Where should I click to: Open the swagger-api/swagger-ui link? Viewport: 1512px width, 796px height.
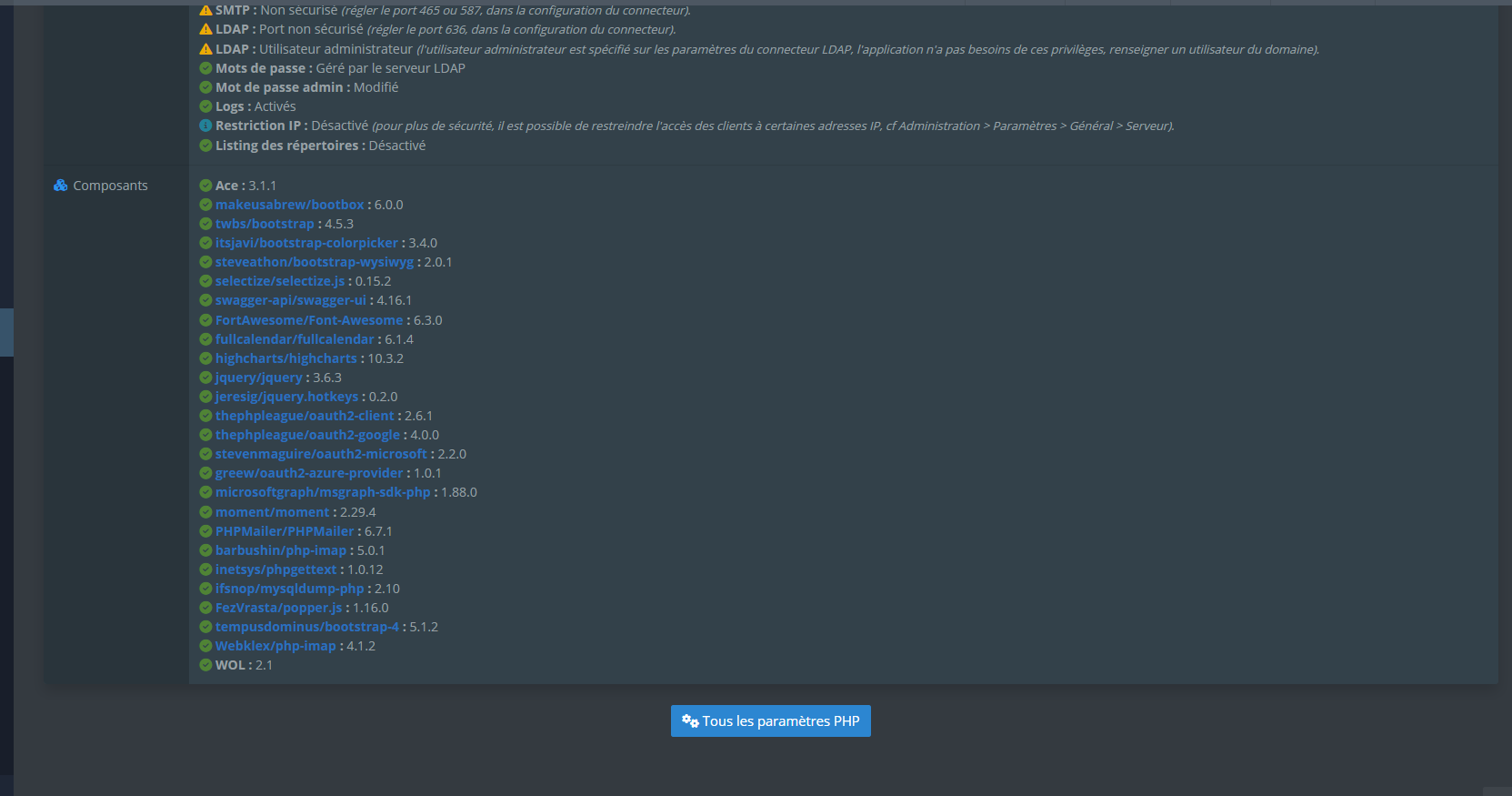click(291, 300)
